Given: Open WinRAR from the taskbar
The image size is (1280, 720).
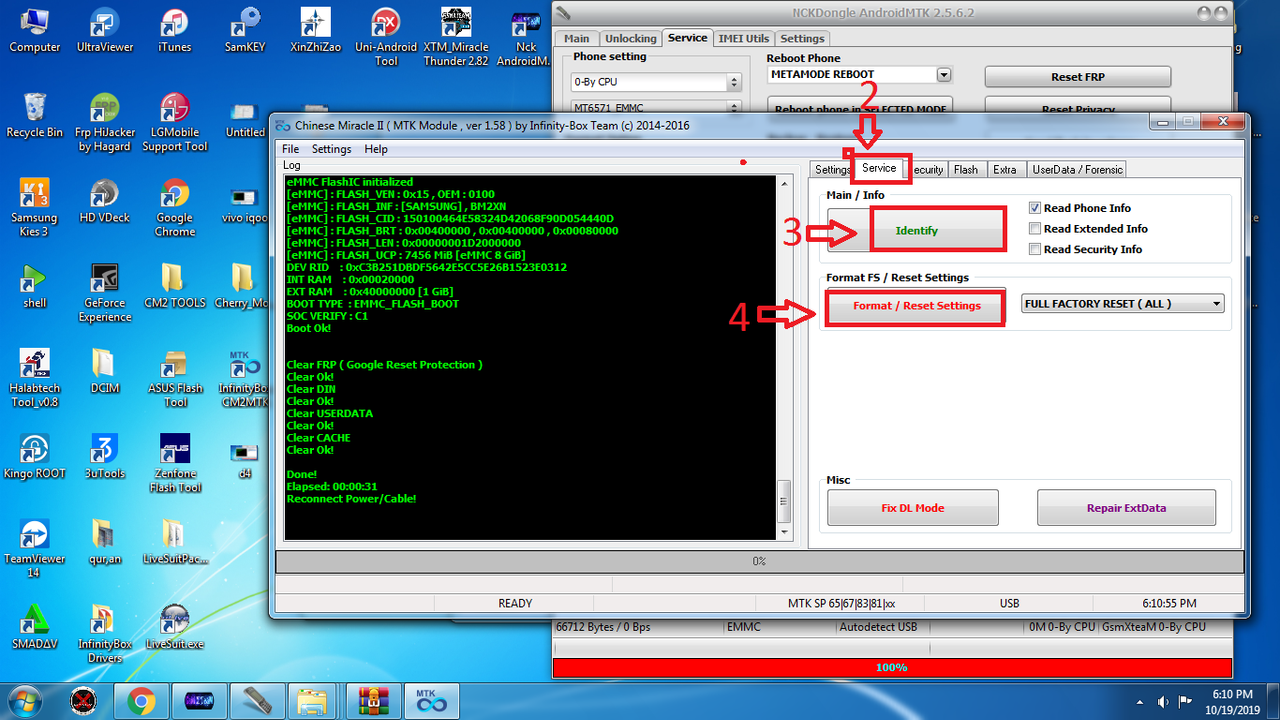Looking at the screenshot, I should 374,702.
